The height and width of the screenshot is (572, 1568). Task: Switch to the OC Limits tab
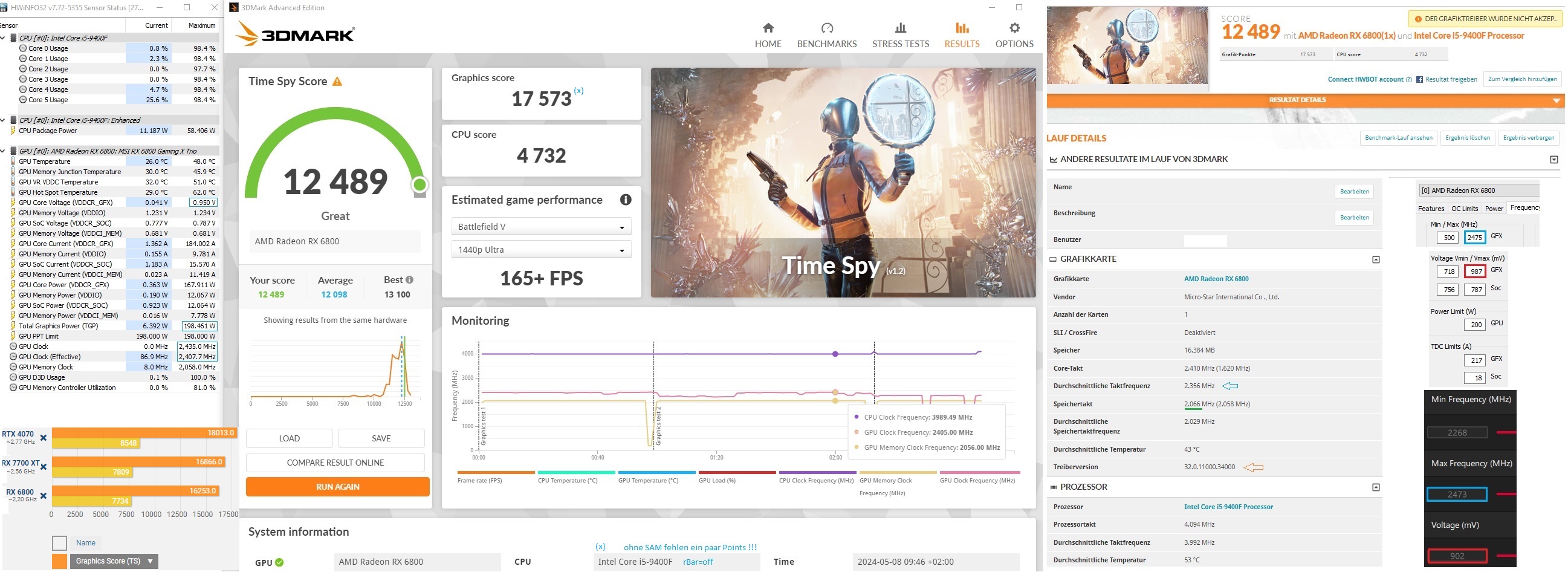pyautogui.click(x=1465, y=209)
